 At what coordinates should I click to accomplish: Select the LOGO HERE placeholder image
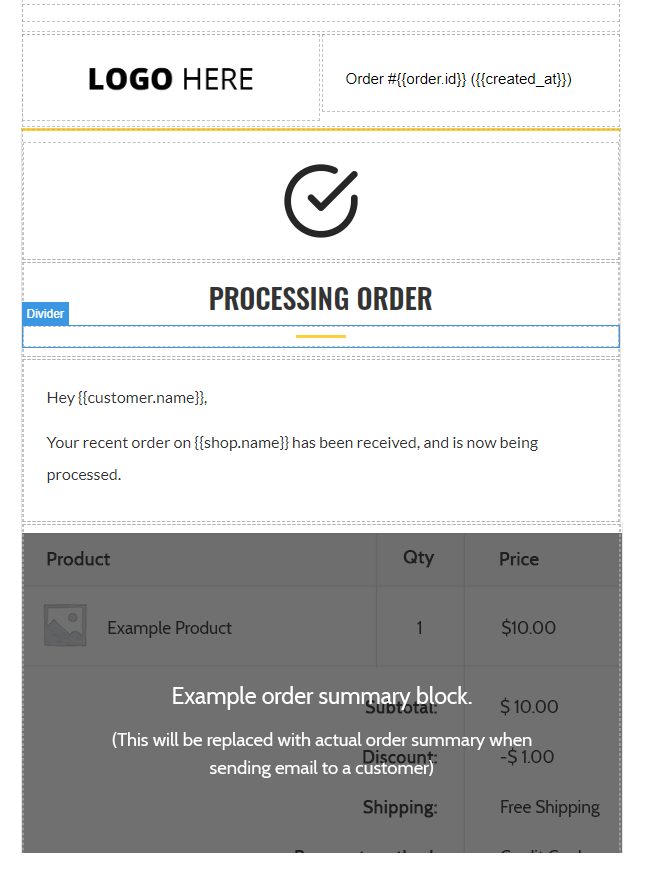pyautogui.click(x=170, y=78)
